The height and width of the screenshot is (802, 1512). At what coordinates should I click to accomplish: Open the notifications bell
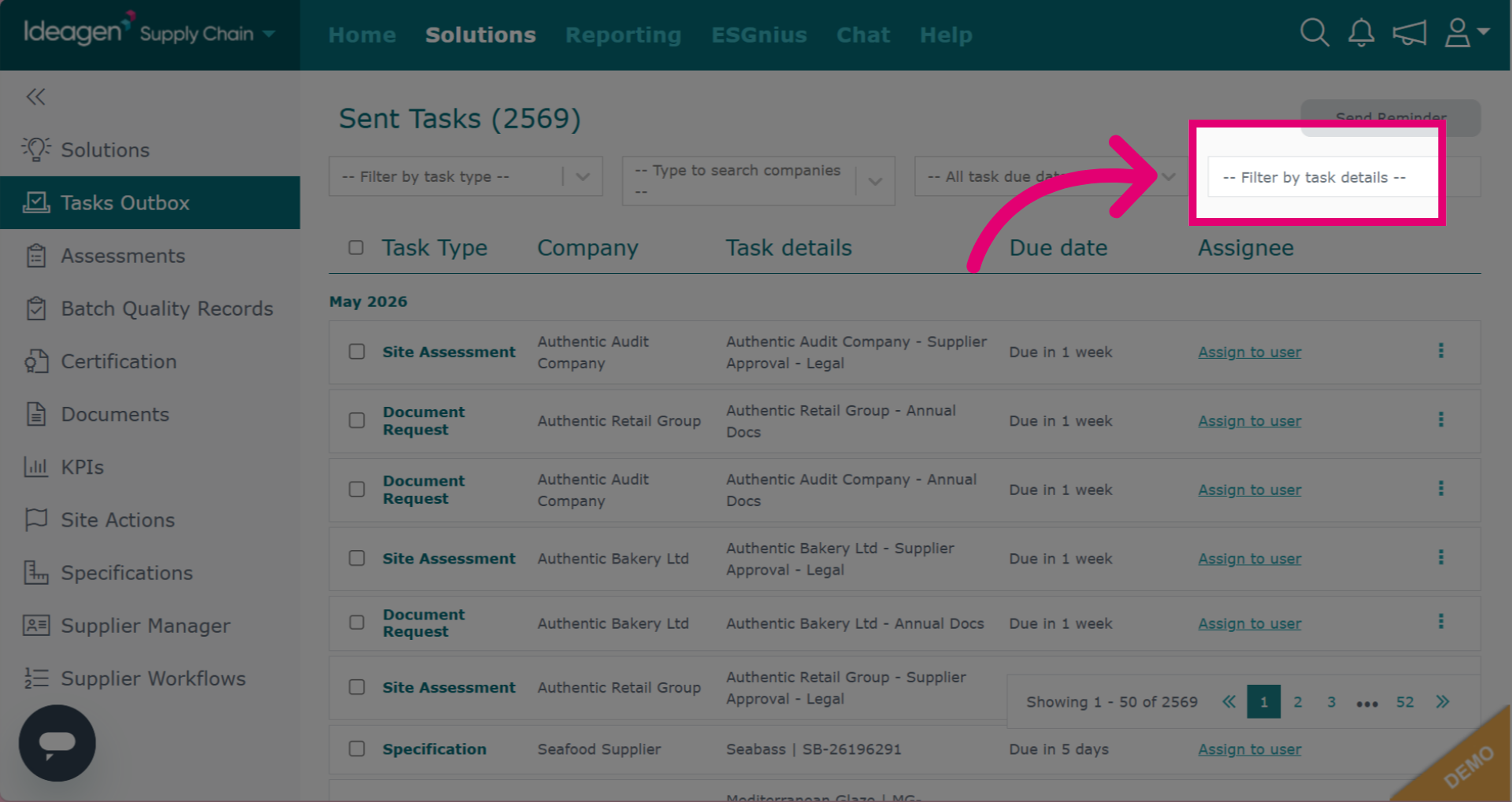pos(1361,33)
